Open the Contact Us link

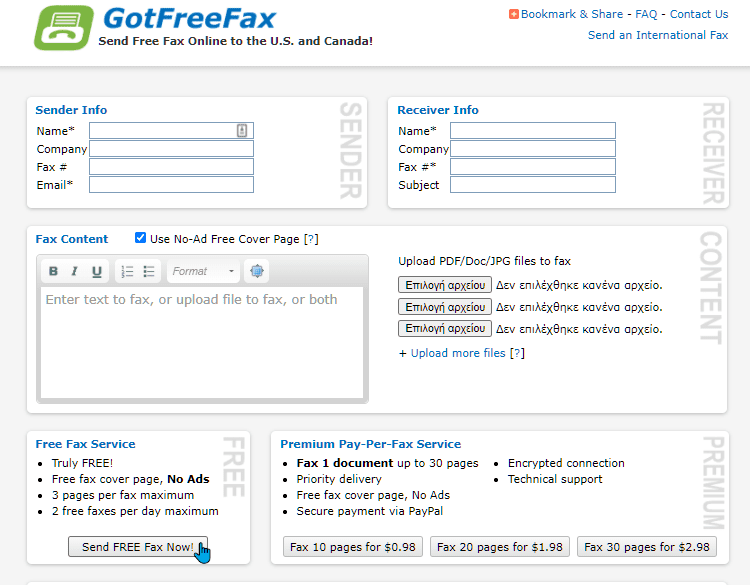tap(699, 14)
